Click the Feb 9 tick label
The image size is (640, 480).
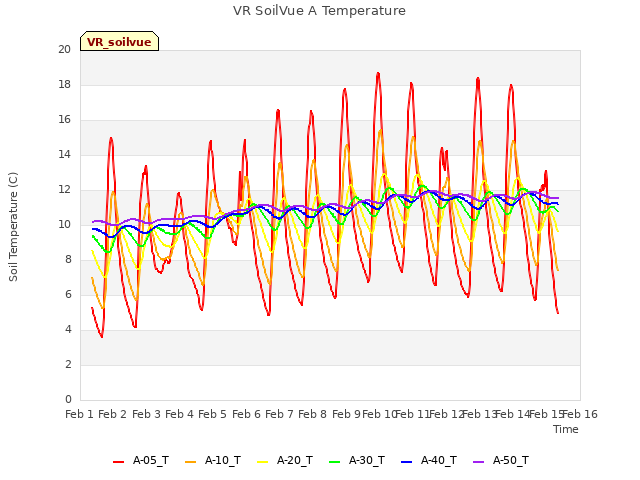pos(346,414)
